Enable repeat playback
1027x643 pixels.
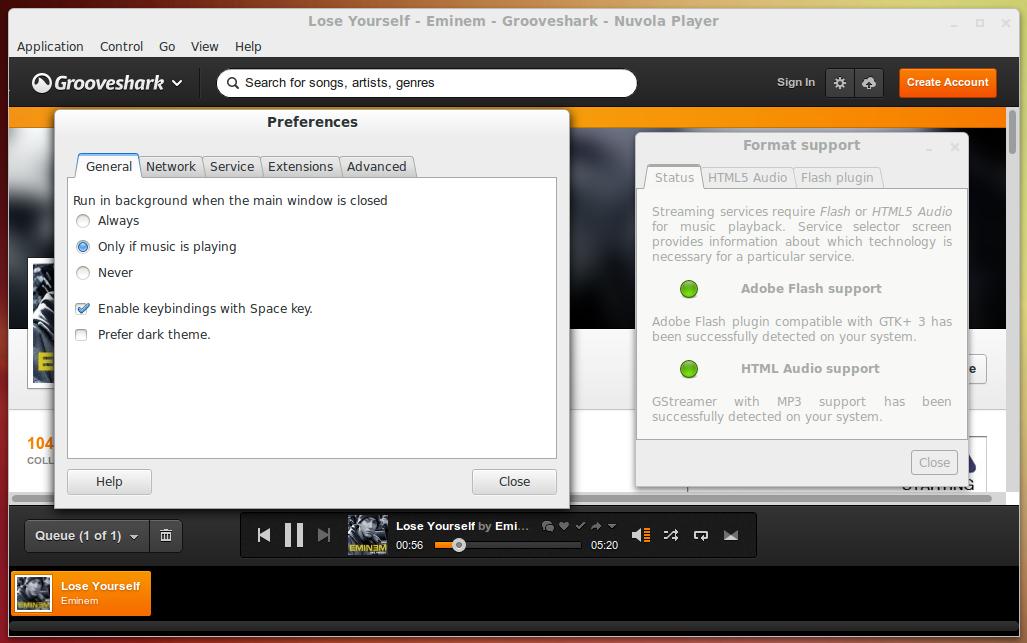click(701, 536)
